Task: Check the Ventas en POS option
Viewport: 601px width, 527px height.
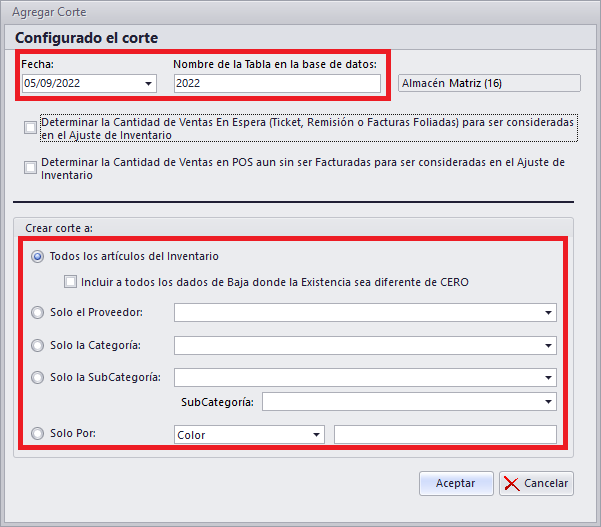Action: (30, 167)
